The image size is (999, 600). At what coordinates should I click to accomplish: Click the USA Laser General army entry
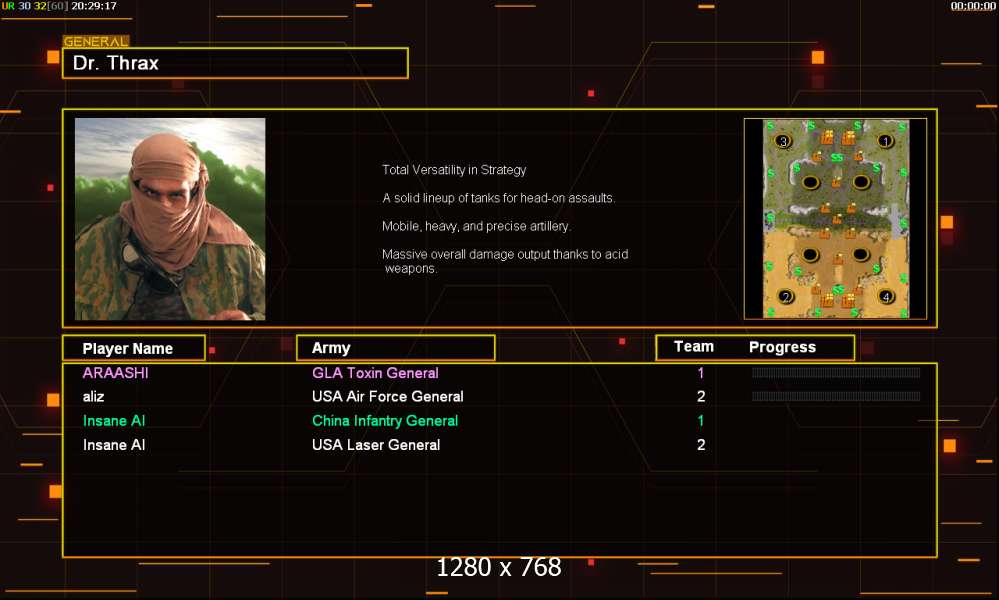point(376,445)
